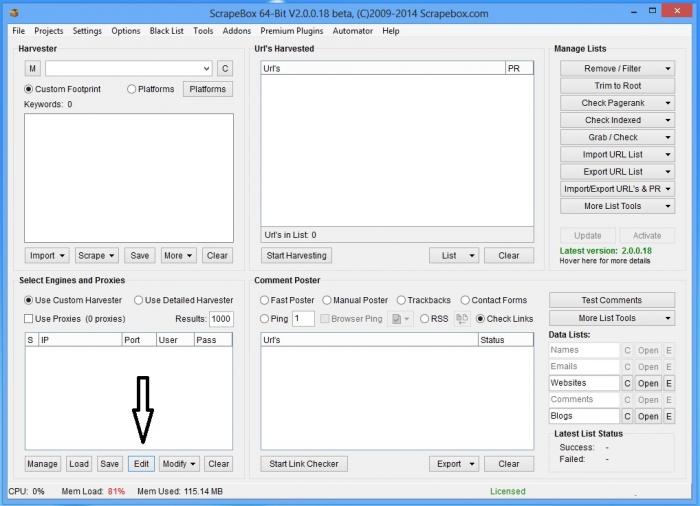Open the Premium Plugins menu
The height and width of the screenshot is (506, 700).
coord(292,31)
